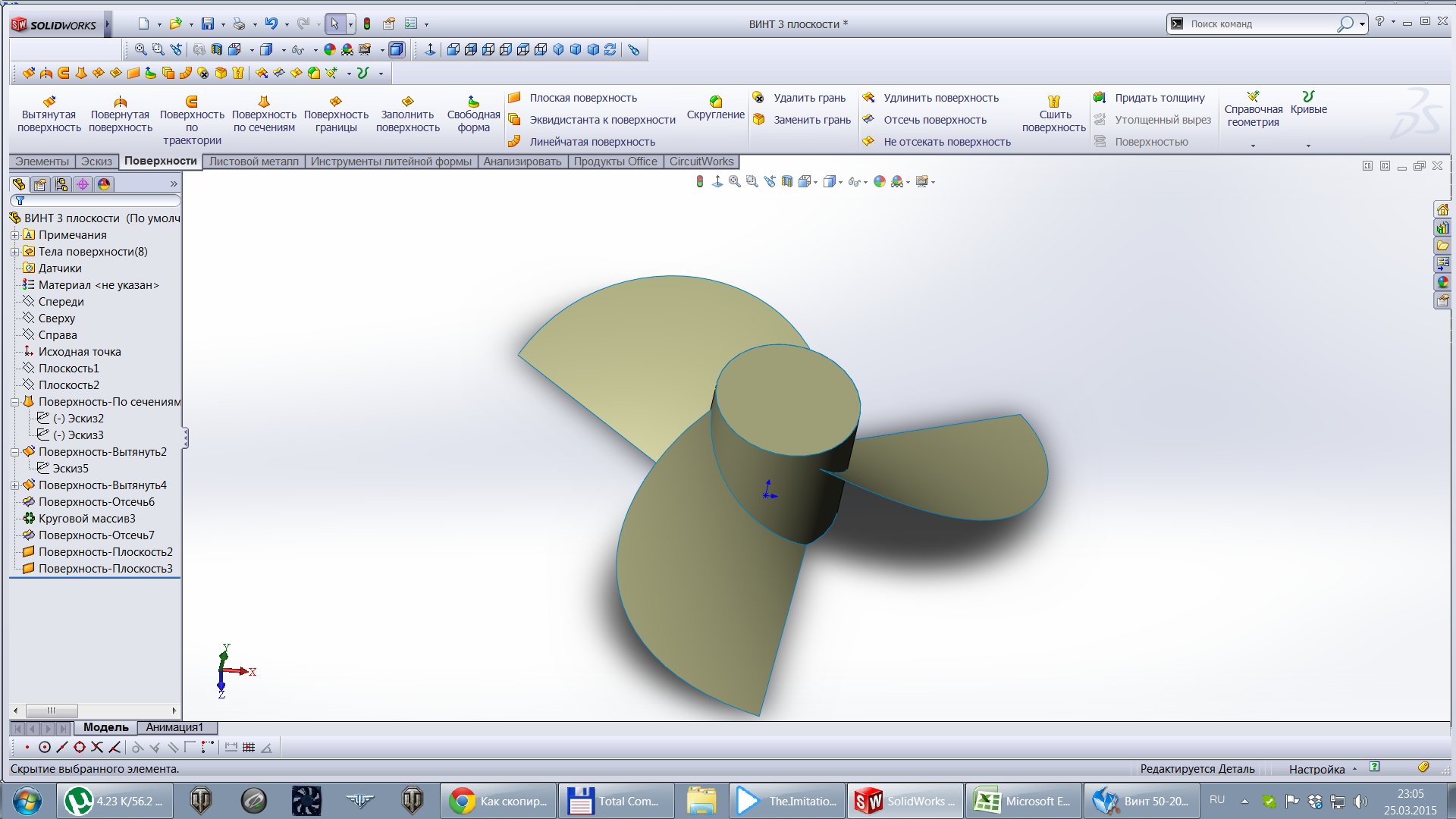Click the Extruded Surface (Вытянутая поверхность) tool
The width and height of the screenshot is (1456, 819).
(49, 114)
